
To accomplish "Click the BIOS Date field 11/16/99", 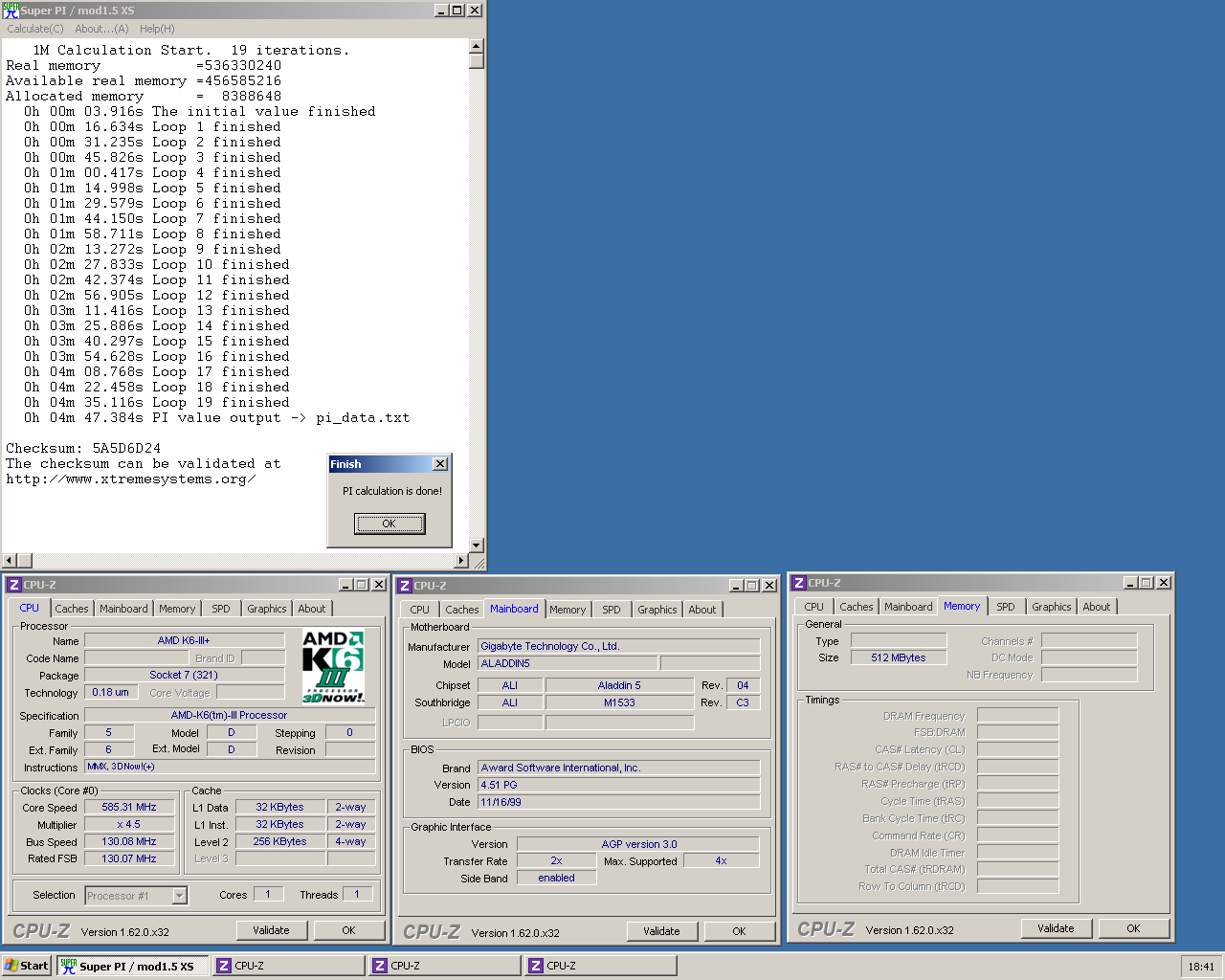I will point(619,802).
